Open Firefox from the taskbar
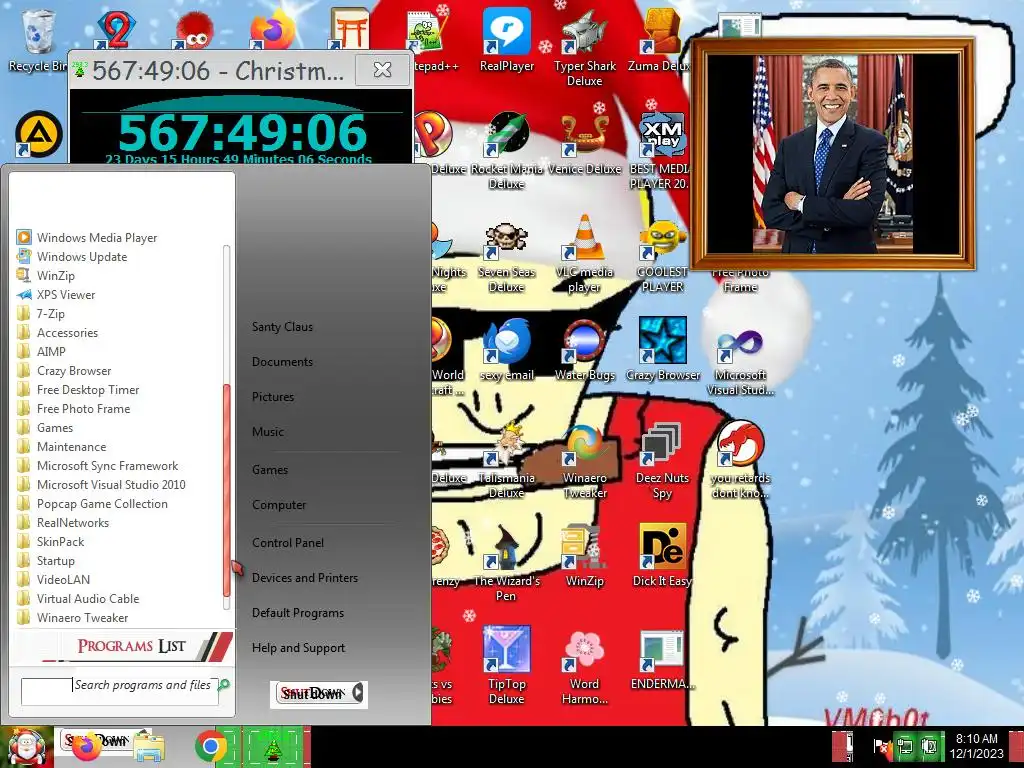The image size is (1024, 768). [x=86, y=747]
